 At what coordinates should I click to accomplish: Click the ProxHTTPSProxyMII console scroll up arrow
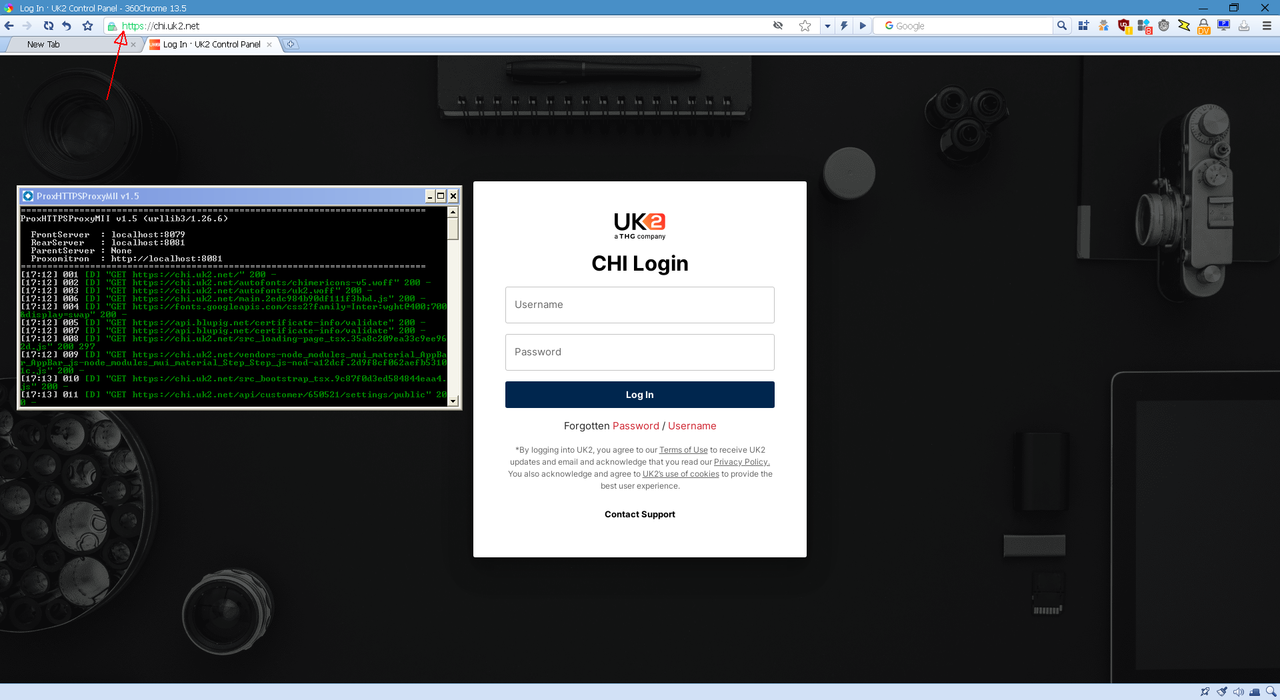click(x=453, y=213)
